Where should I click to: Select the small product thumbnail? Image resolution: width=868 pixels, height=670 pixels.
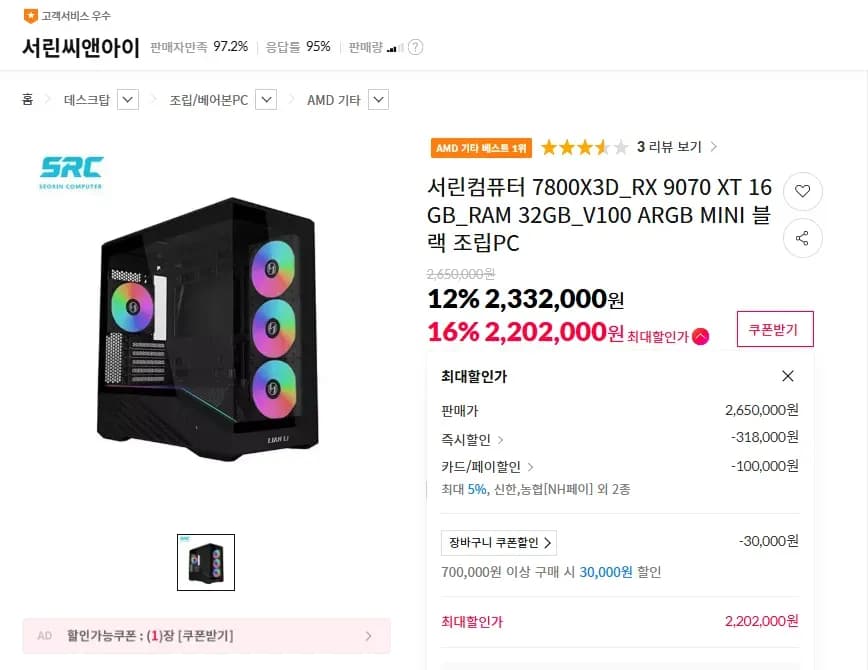205,562
